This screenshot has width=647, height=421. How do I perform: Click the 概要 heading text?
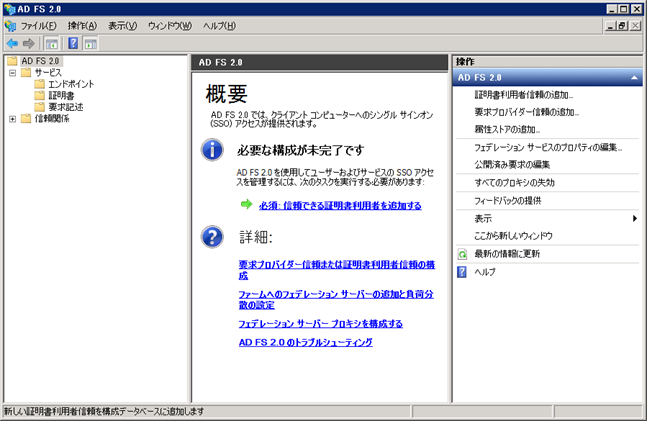tap(227, 94)
